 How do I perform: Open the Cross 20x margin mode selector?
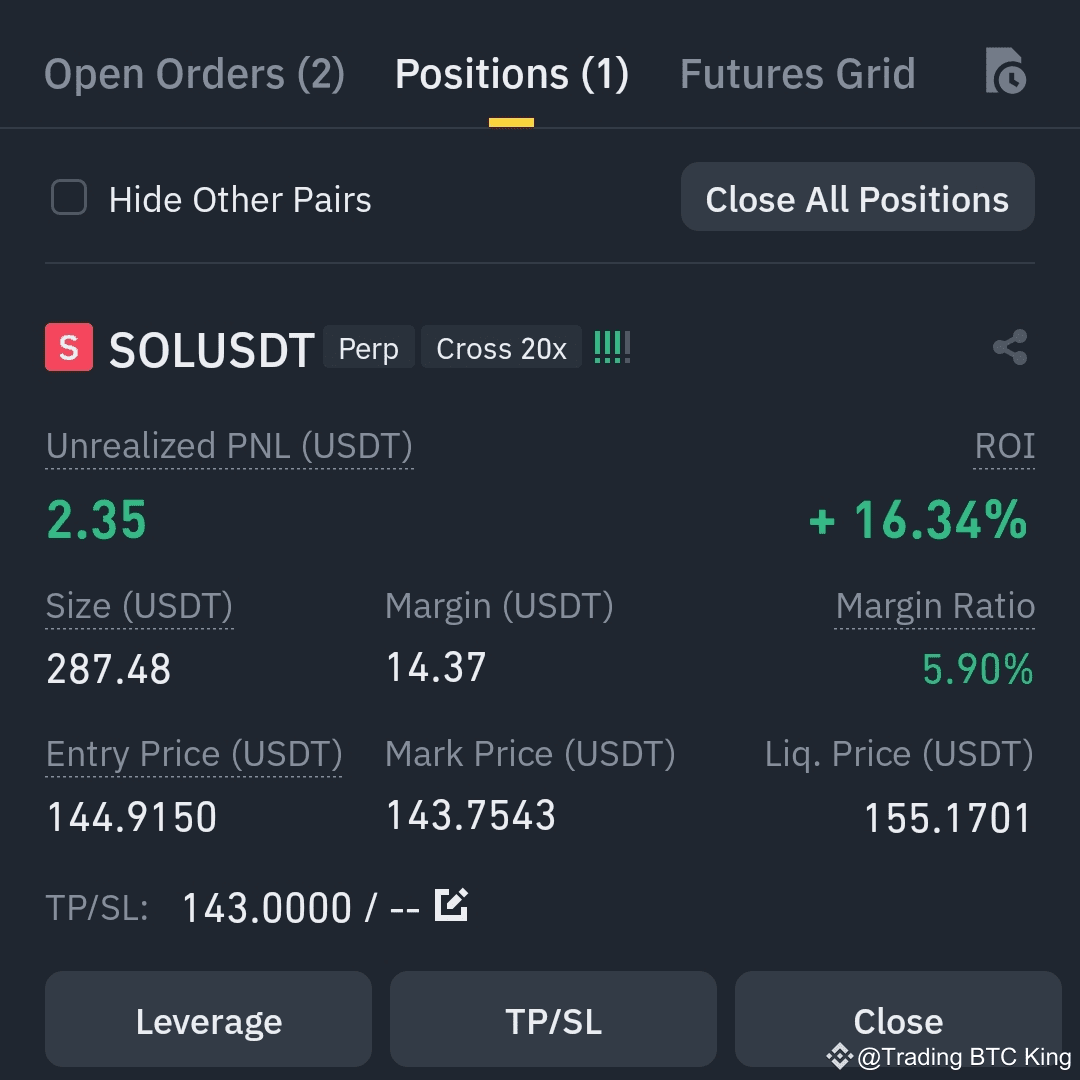point(501,347)
